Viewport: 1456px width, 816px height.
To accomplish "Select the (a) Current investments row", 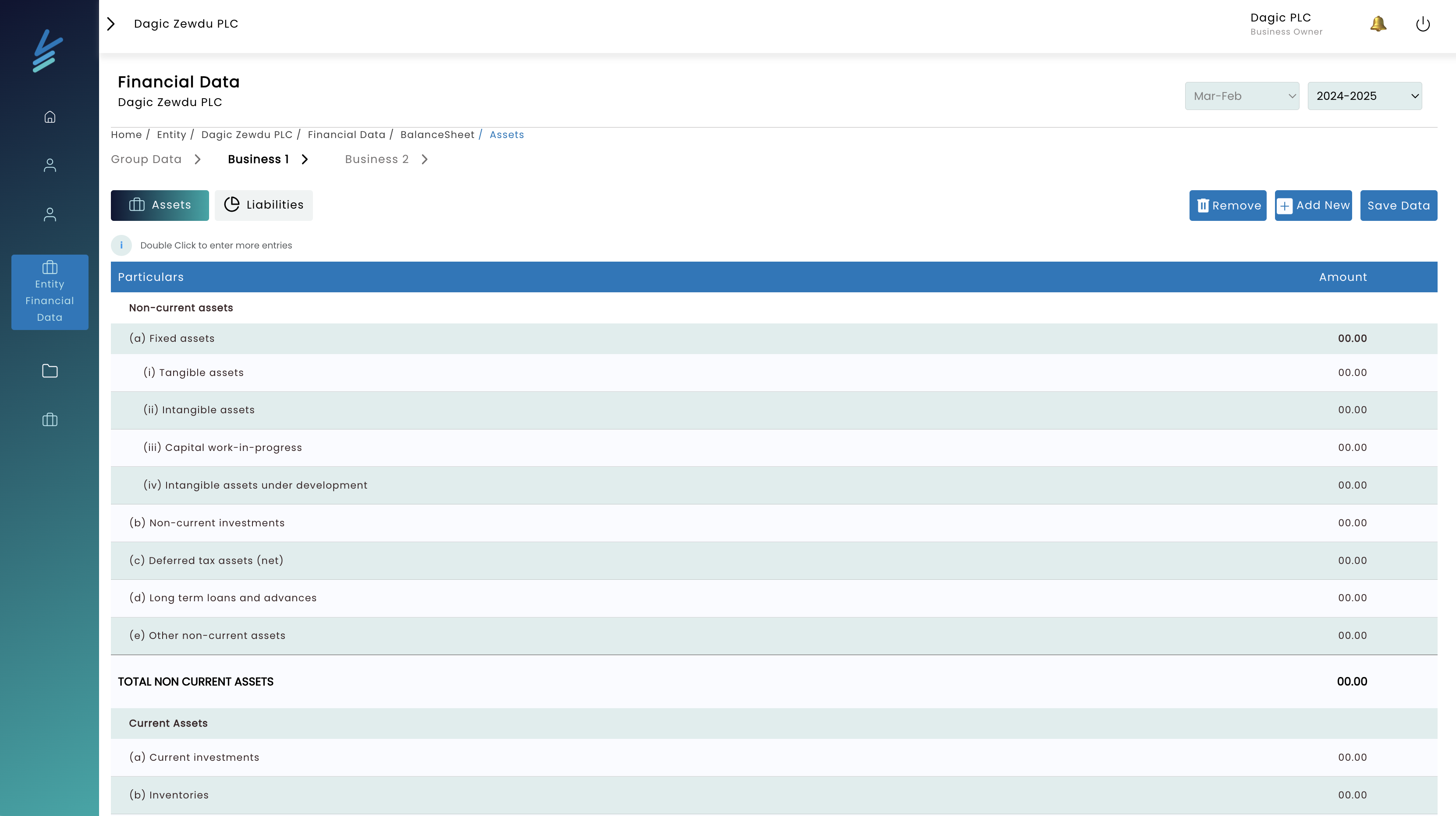I will click(x=774, y=757).
